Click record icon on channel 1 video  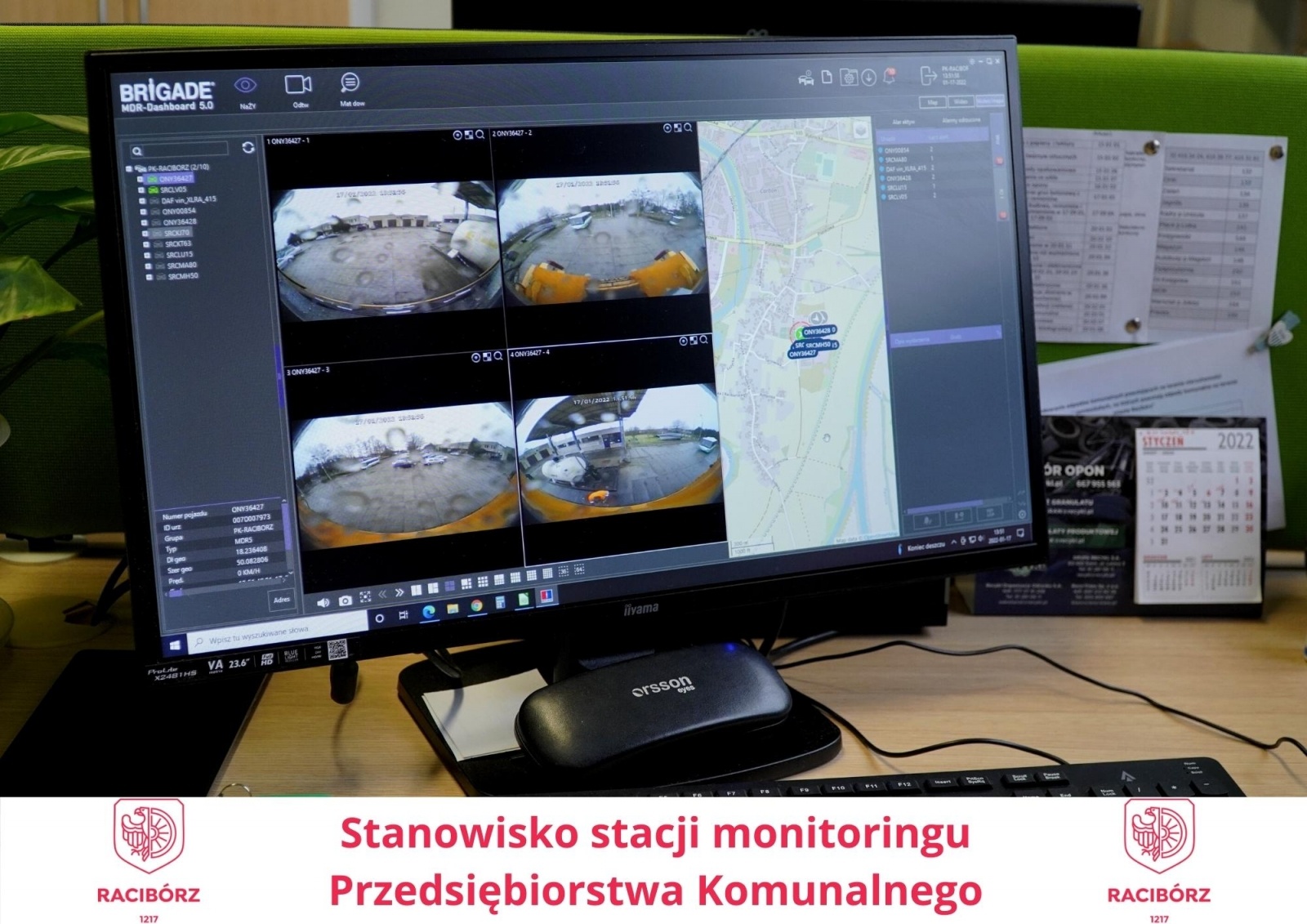click(x=457, y=135)
